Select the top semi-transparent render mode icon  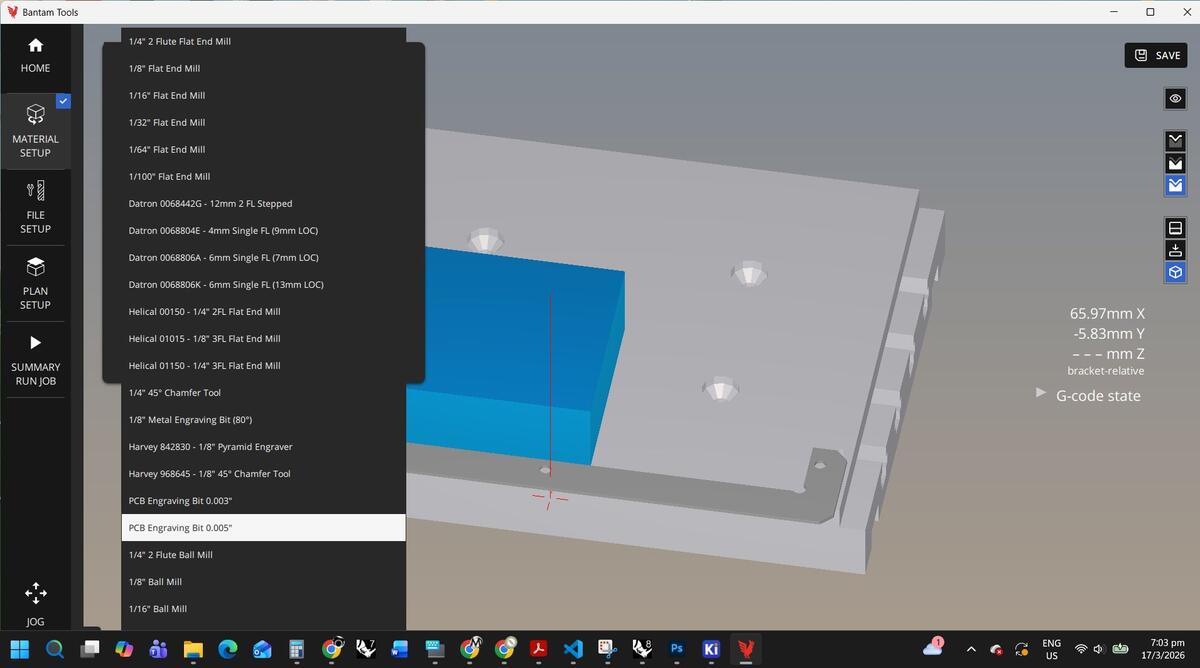[1176, 141]
